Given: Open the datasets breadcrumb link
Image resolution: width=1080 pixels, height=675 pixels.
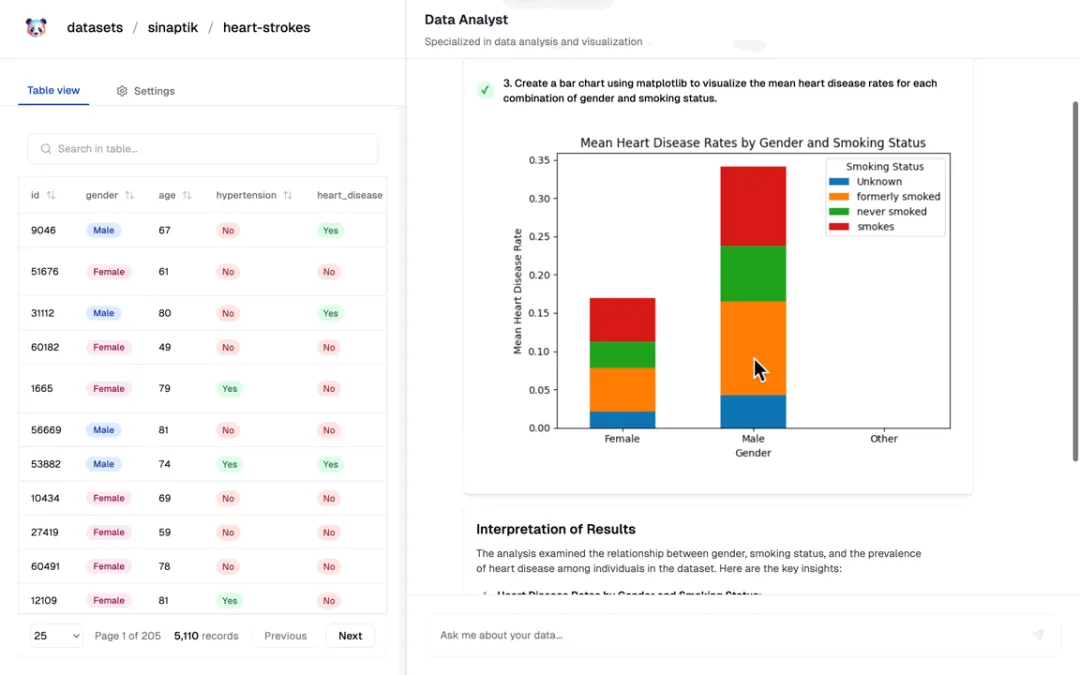Looking at the screenshot, I should click(95, 28).
